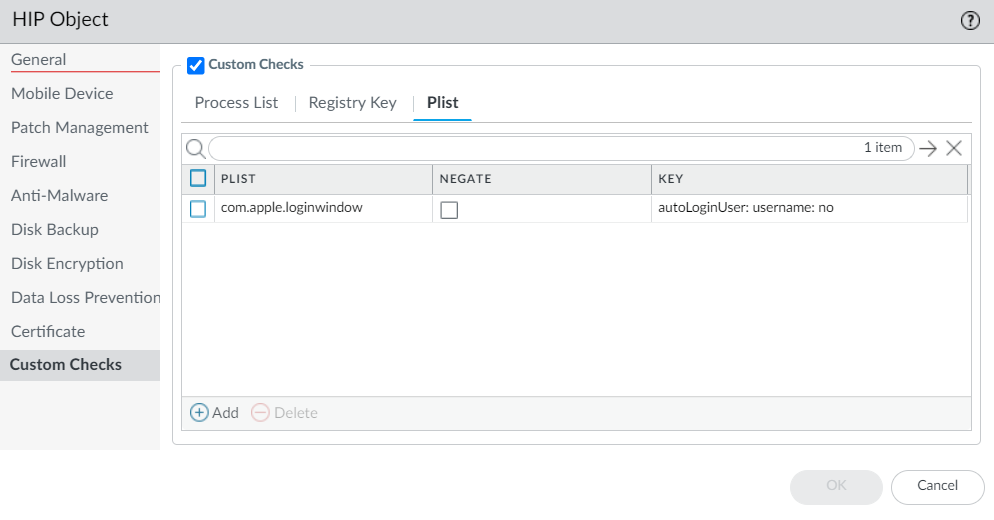Open the Mobile Device section
994x520 pixels.
[x=62, y=94]
